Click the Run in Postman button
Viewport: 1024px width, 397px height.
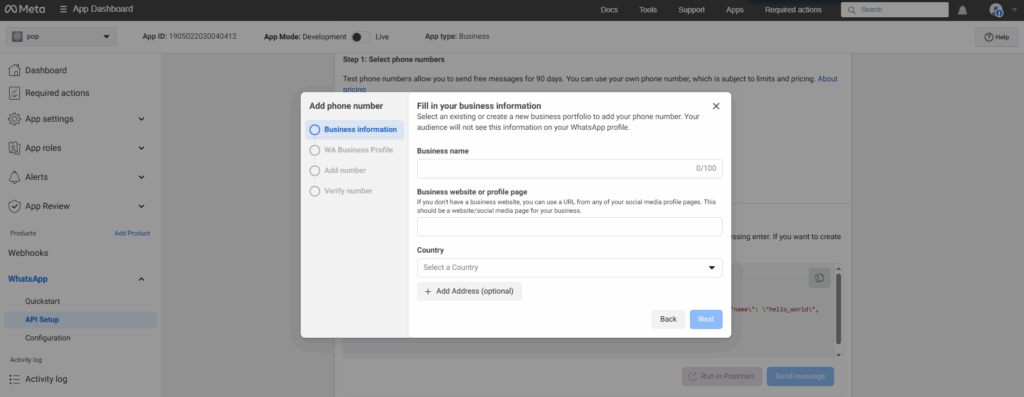(x=722, y=376)
